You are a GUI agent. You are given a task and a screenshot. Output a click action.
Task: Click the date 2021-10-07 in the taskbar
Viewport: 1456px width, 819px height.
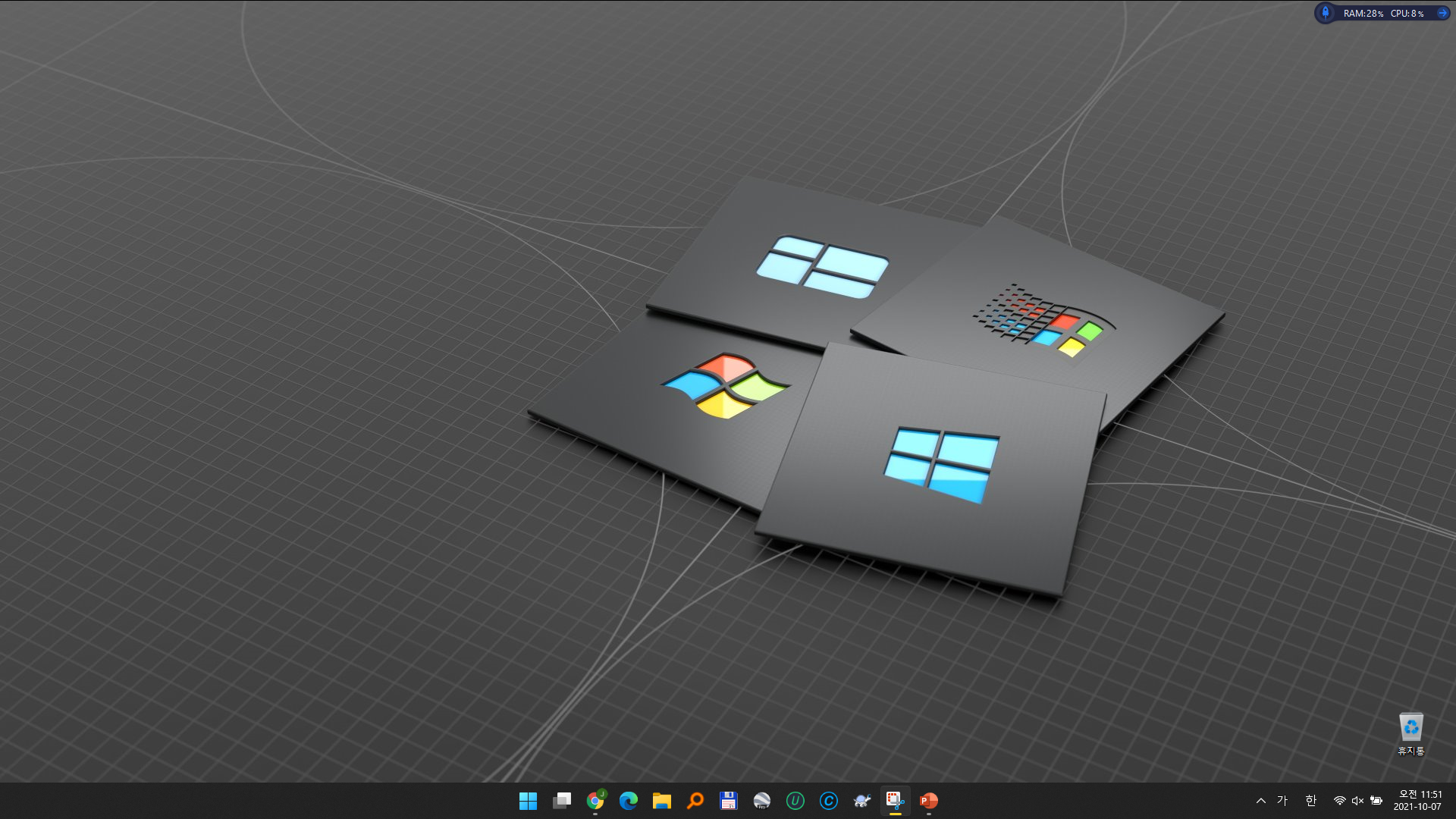pos(1417,807)
